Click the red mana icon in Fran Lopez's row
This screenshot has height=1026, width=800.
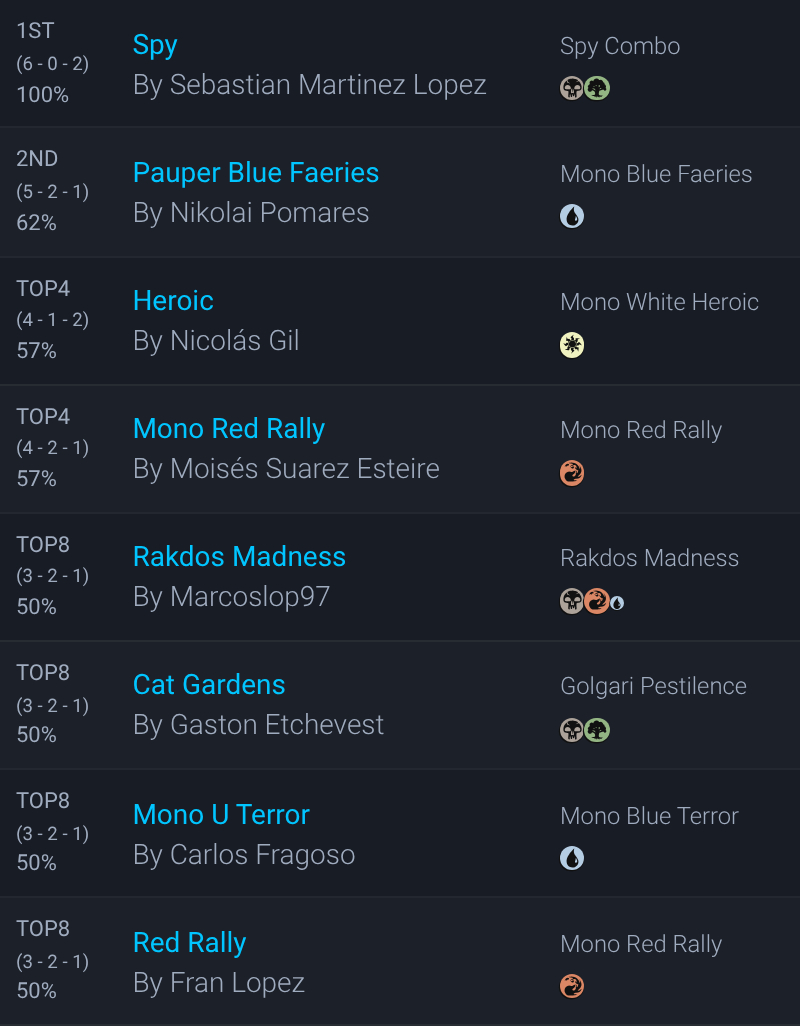click(x=572, y=986)
